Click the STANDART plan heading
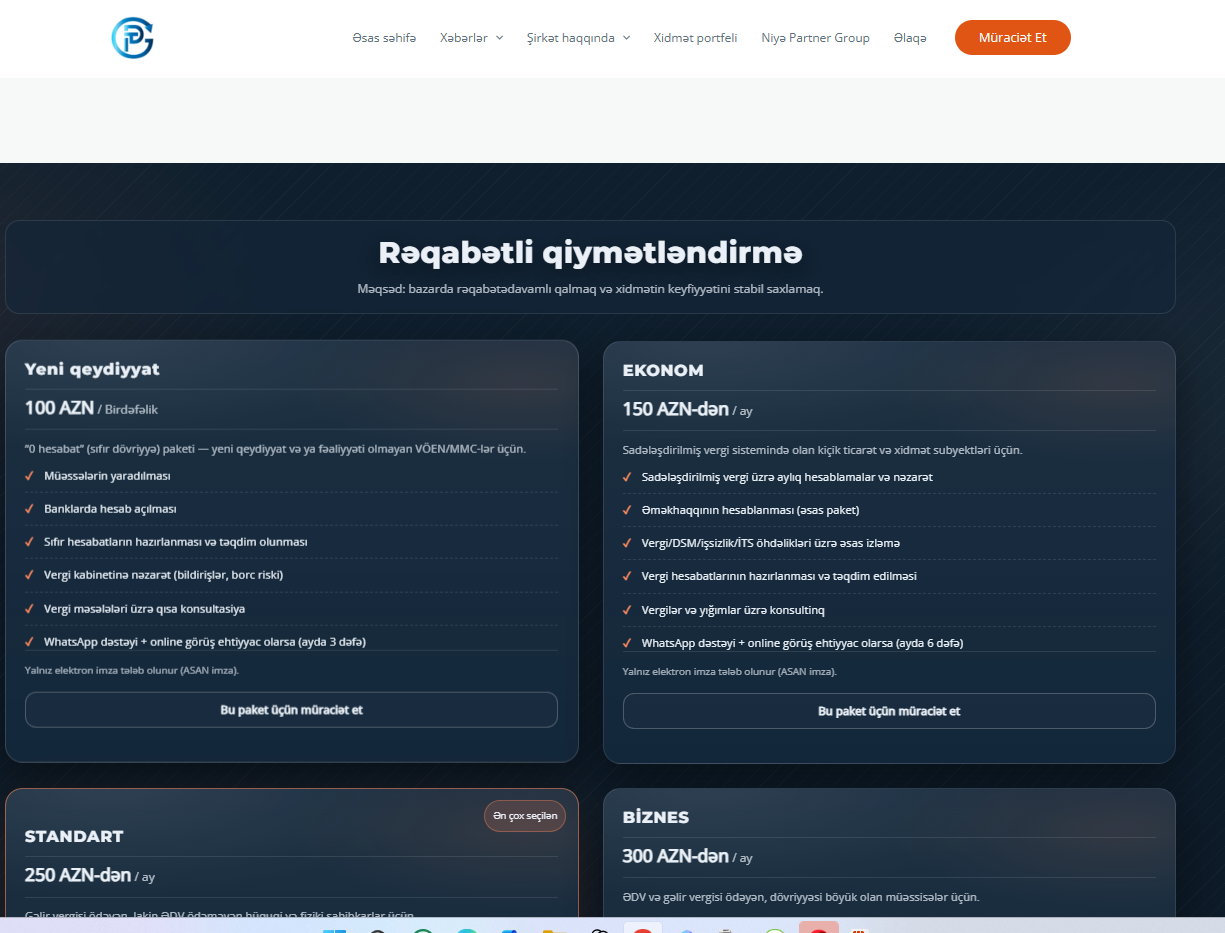Viewport: 1225px width, 933px height. [x=74, y=836]
